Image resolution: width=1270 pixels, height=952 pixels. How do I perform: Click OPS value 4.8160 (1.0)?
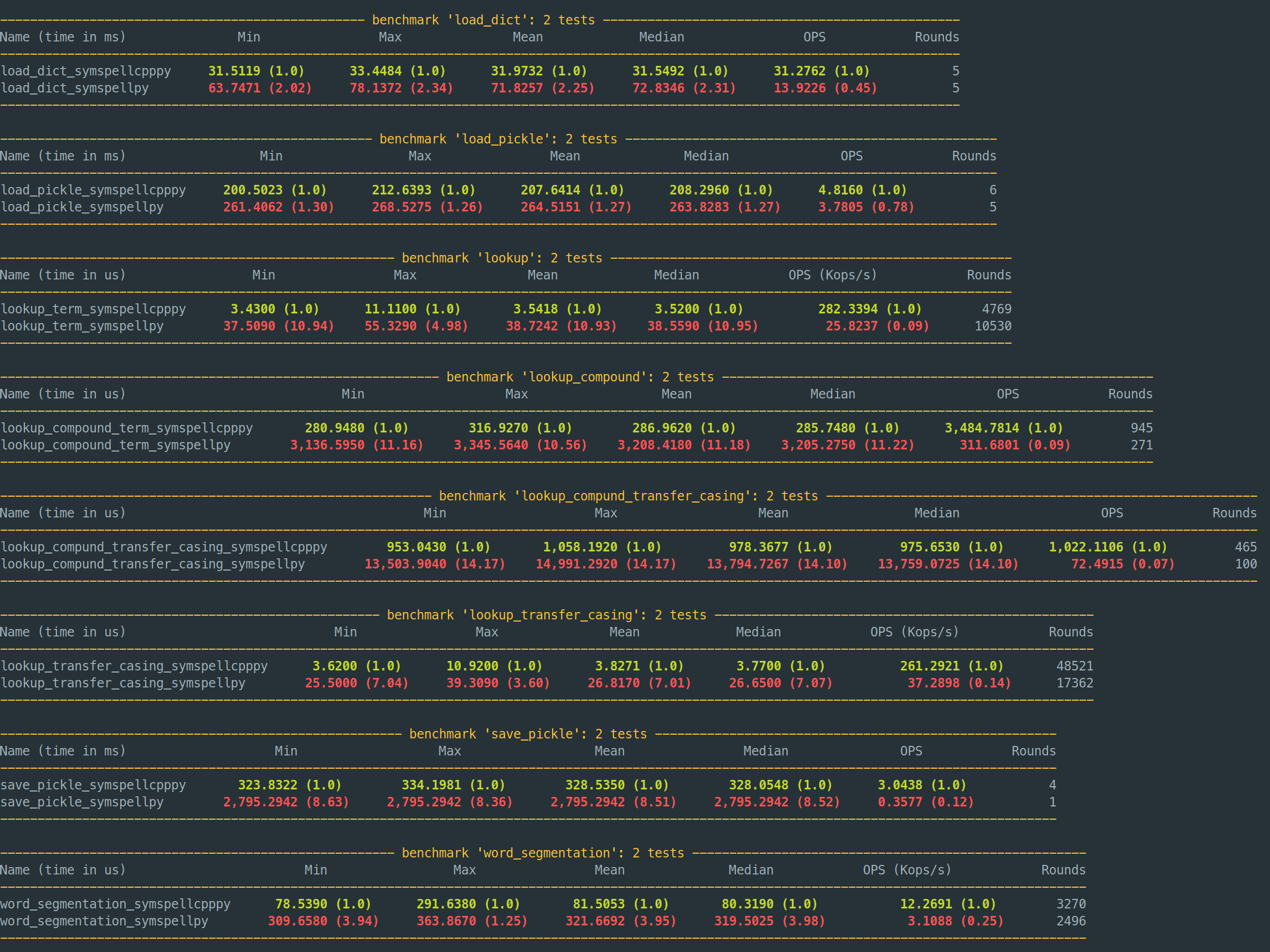pos(862,190)
